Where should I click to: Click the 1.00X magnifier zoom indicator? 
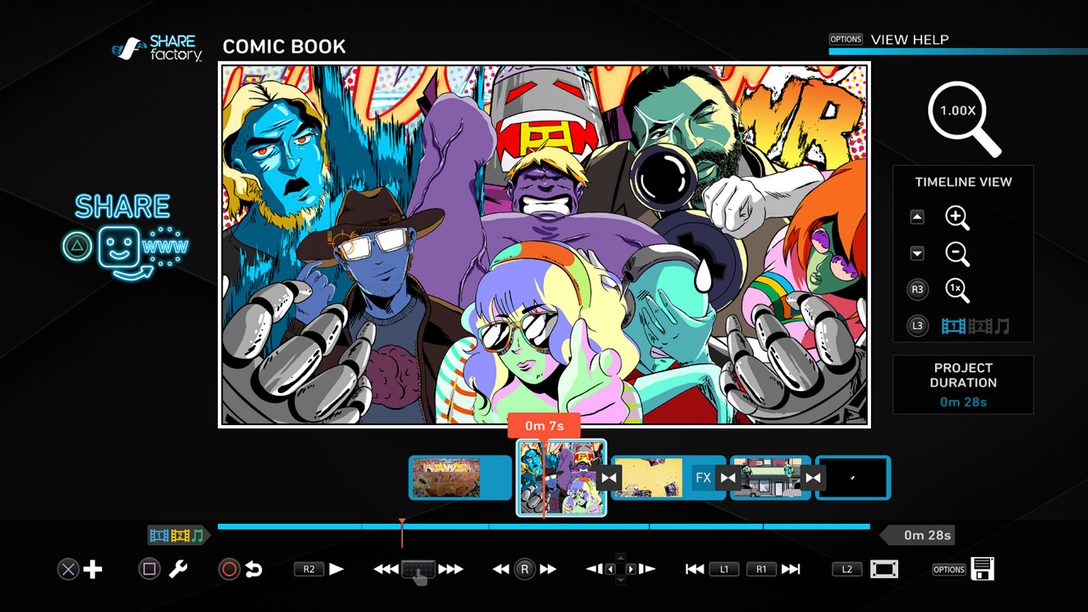click(x=964, y=119)
